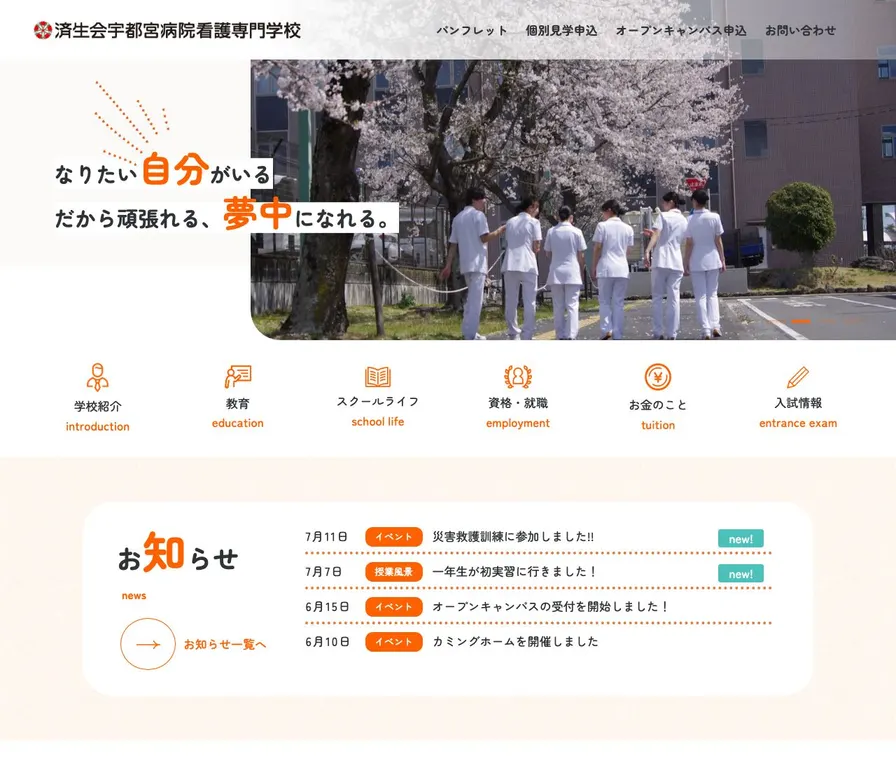896x770 pixels.
Task: Click the 6月15日 date text
Action: click(327, 607)
